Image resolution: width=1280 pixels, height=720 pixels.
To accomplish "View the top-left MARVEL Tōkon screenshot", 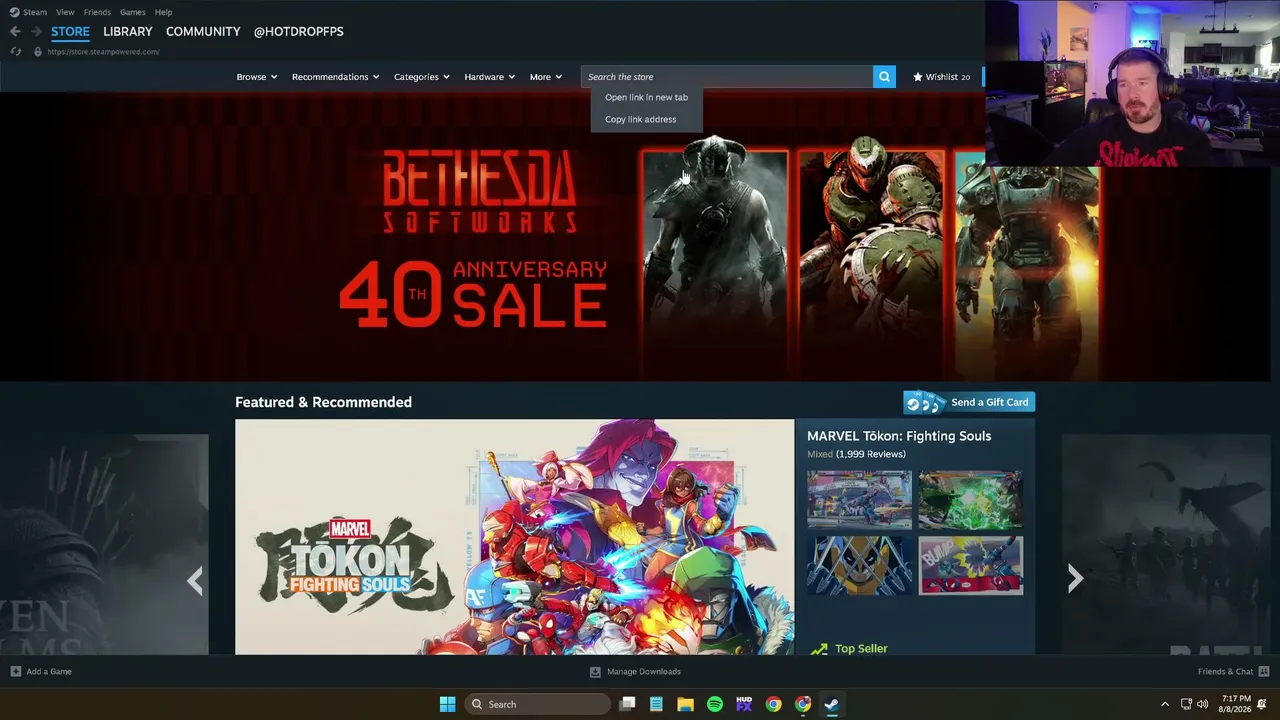I will (860, 499).
